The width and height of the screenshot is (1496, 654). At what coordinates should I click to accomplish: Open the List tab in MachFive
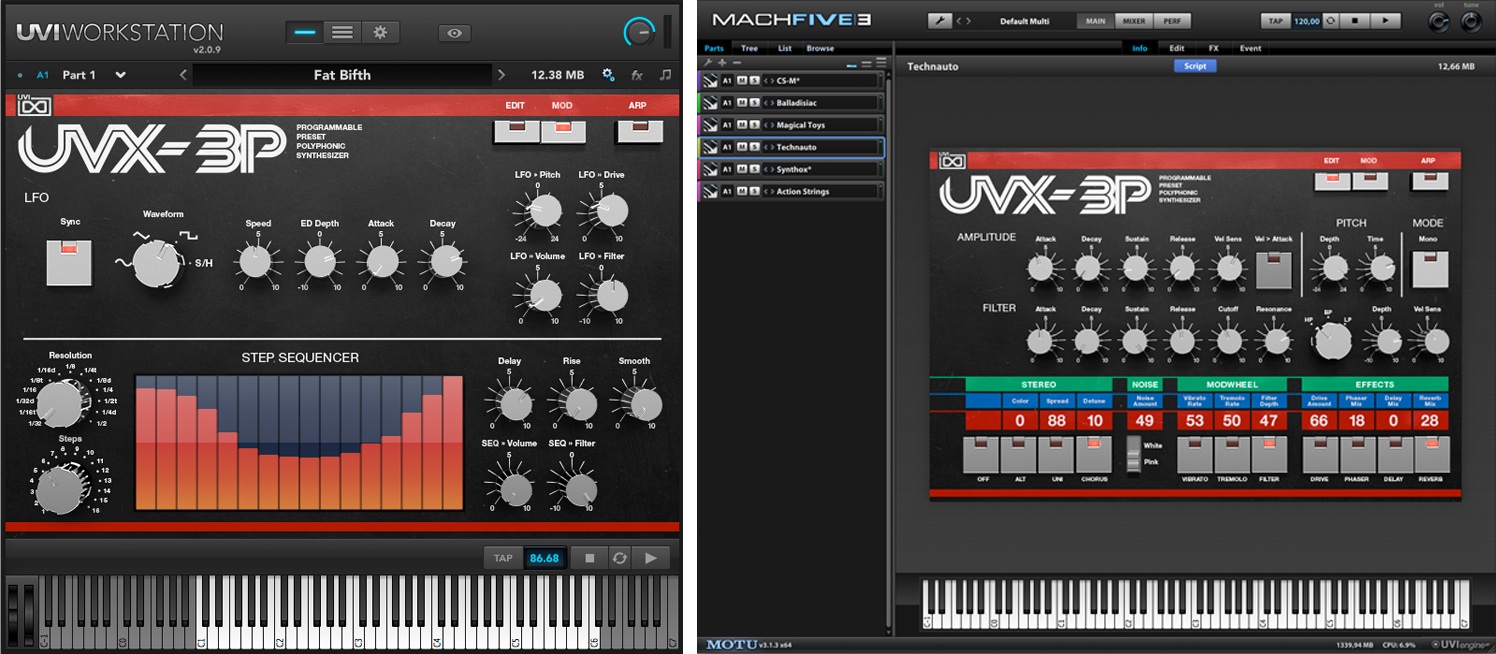tap(785, 48)
